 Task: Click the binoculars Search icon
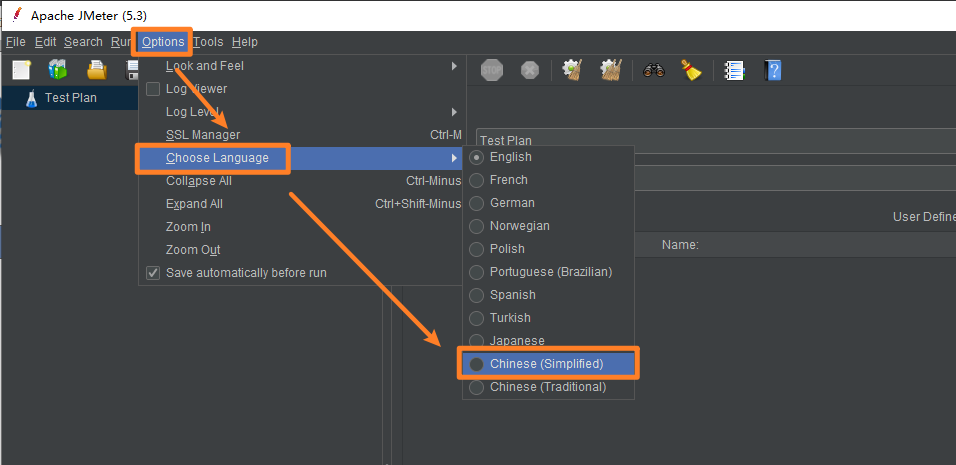coord(654,71)
